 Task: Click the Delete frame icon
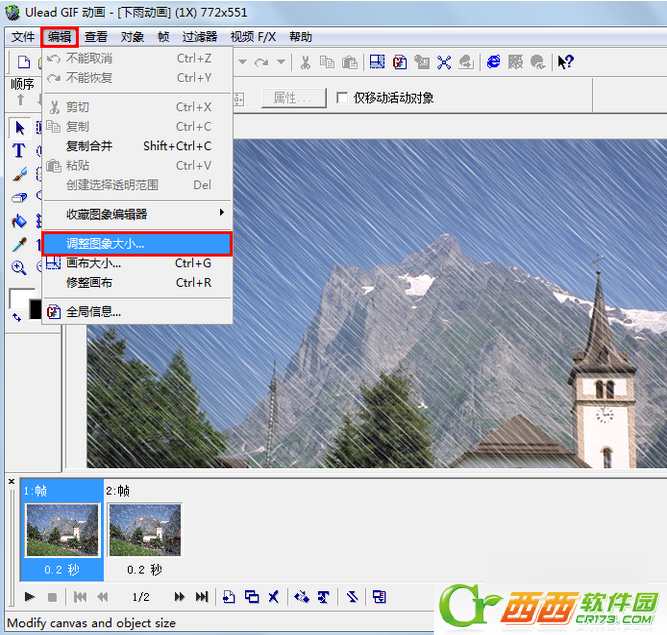274,597
